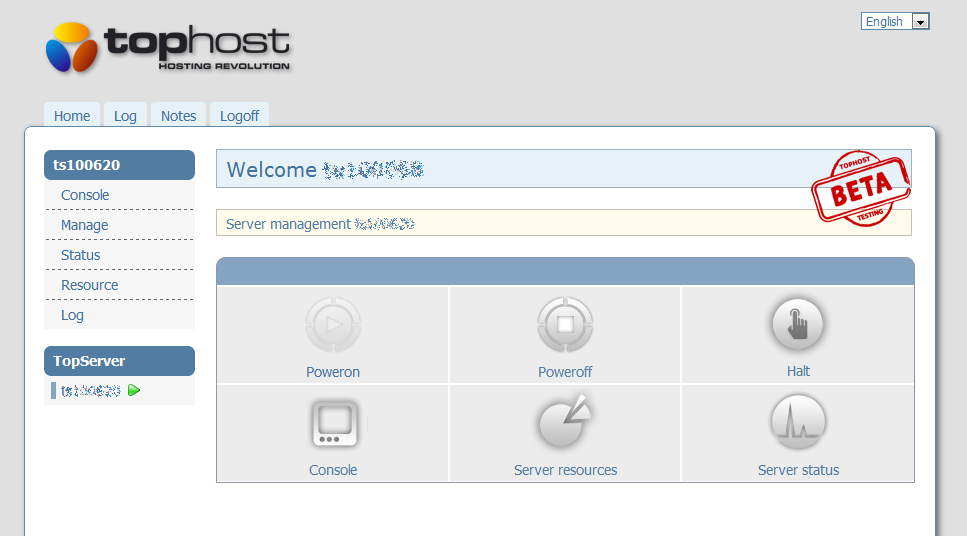This screenshot has width=967, height=536.
Task: Click the tophost logo
Action: pyautogui.click(x=168, y=47)
